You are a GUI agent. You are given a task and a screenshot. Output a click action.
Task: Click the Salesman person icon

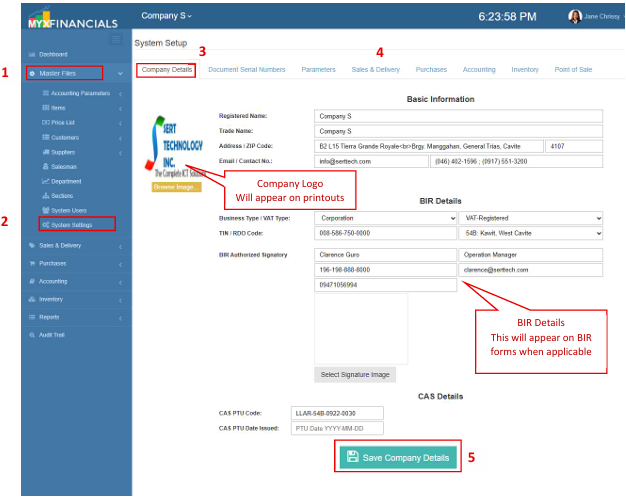[x=46, y=167]
